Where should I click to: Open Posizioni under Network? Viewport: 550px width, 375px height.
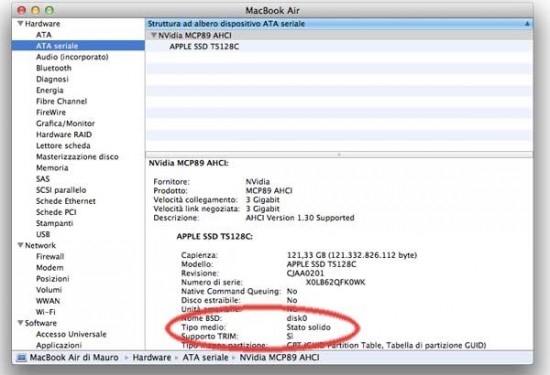pyautogui.click(x=53, y=279)
